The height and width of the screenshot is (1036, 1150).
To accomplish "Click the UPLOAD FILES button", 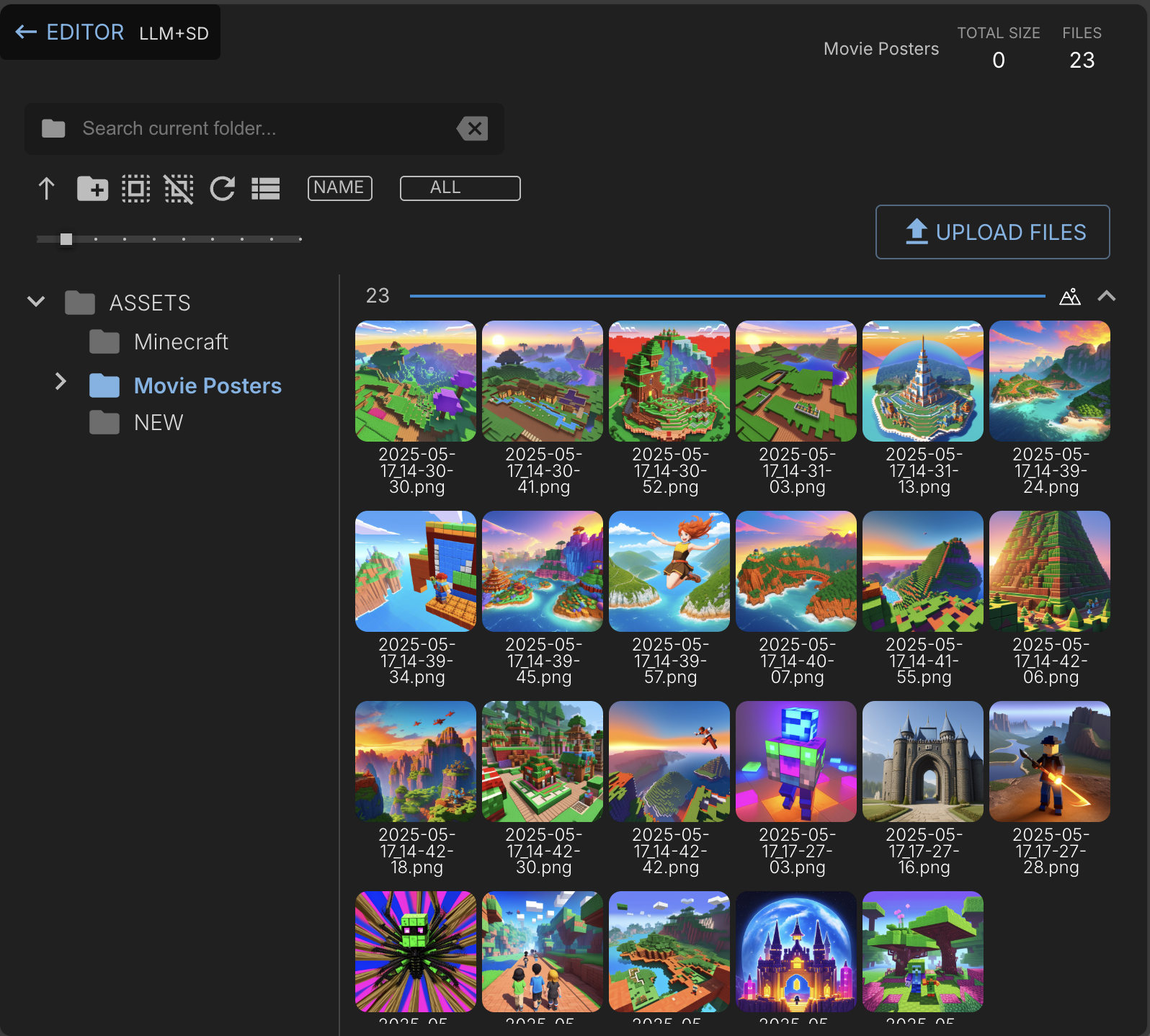I will pyautogui.click(x=992, y=232).
